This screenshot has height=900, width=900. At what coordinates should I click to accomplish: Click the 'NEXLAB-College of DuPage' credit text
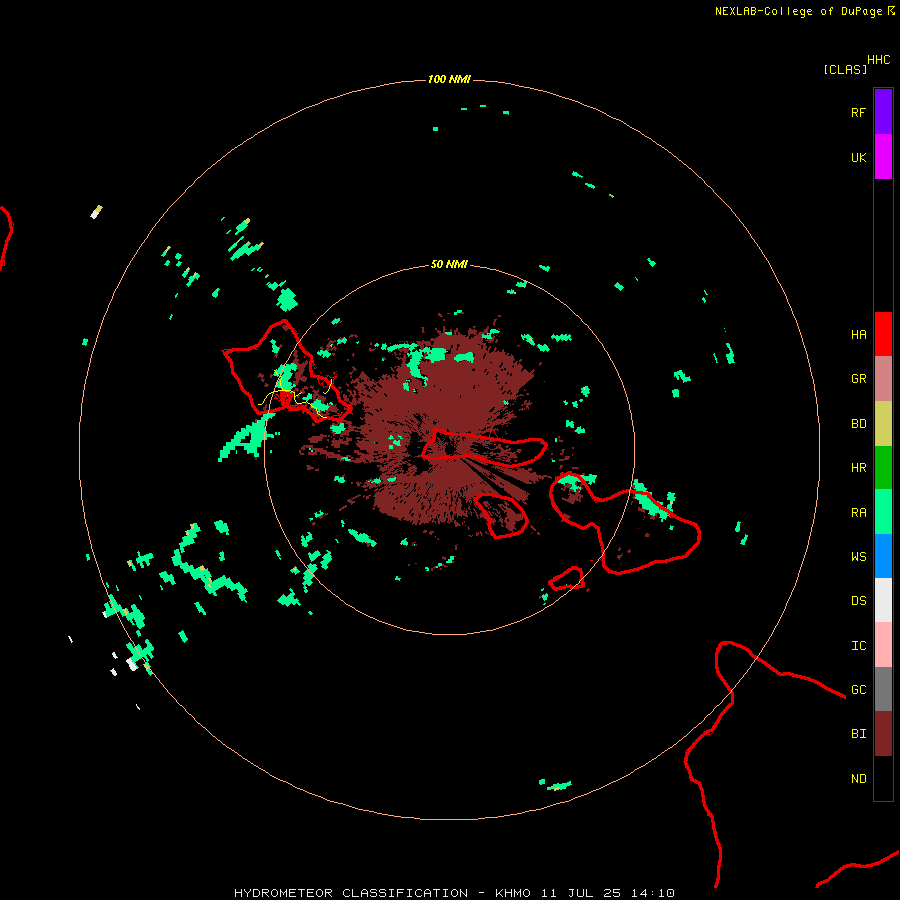(x=800, y=11)
